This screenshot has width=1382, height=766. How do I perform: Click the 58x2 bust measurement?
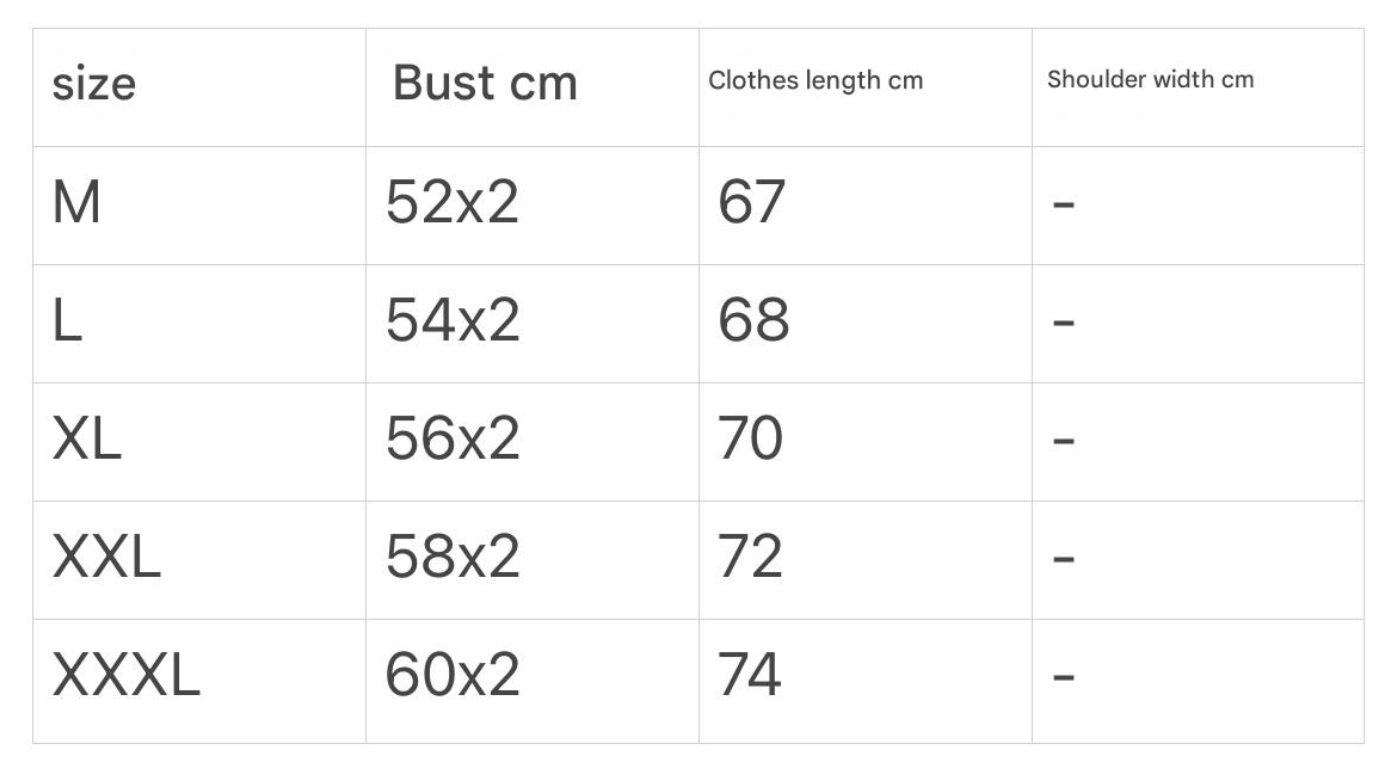click(453, 558)
